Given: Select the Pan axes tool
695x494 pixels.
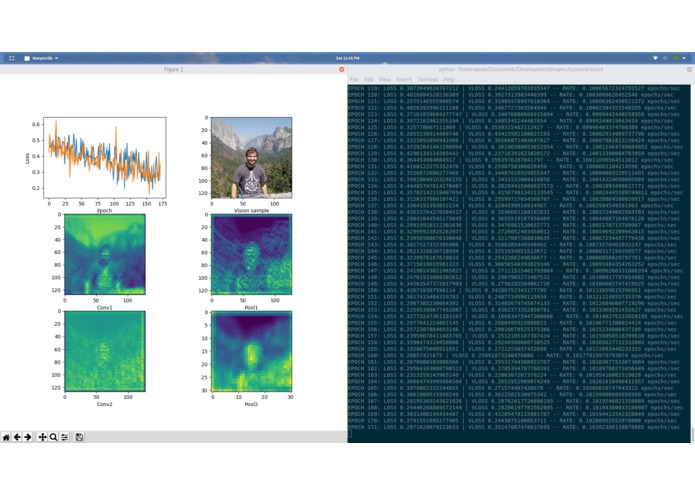Looking at the screenshot, I should (43, 437).
